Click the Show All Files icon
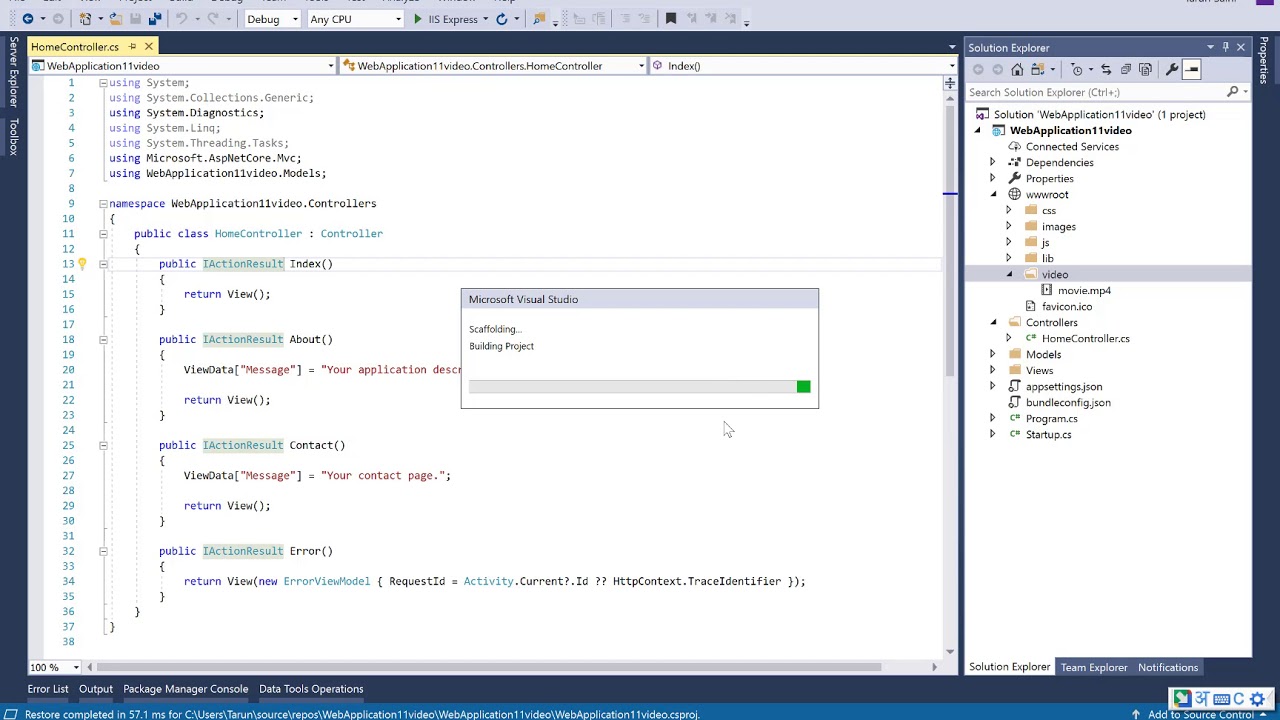The image size is (1280, 720). click(1146, 70)
